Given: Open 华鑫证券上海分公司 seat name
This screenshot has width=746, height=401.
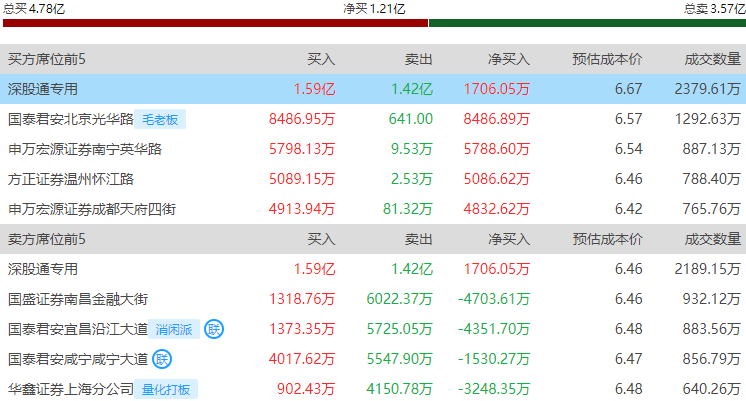Looking at the screenshot, I should click(70, 389).
